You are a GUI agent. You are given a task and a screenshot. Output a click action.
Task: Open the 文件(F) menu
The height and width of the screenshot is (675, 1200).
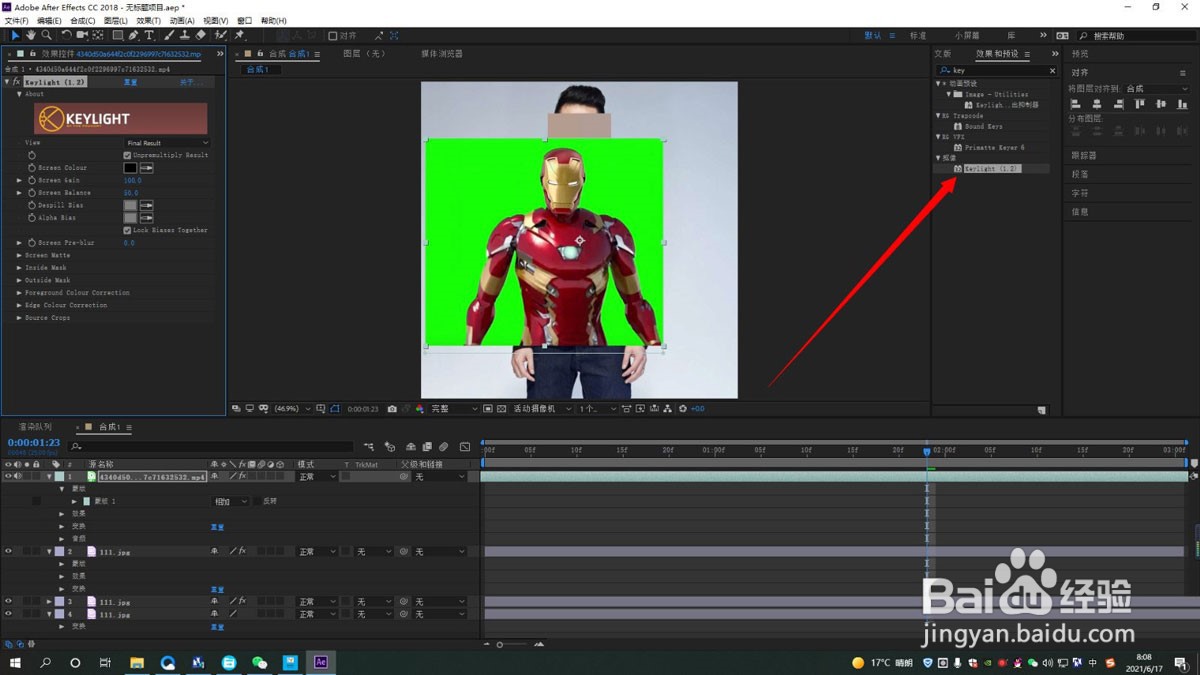[x=17, y=21]
